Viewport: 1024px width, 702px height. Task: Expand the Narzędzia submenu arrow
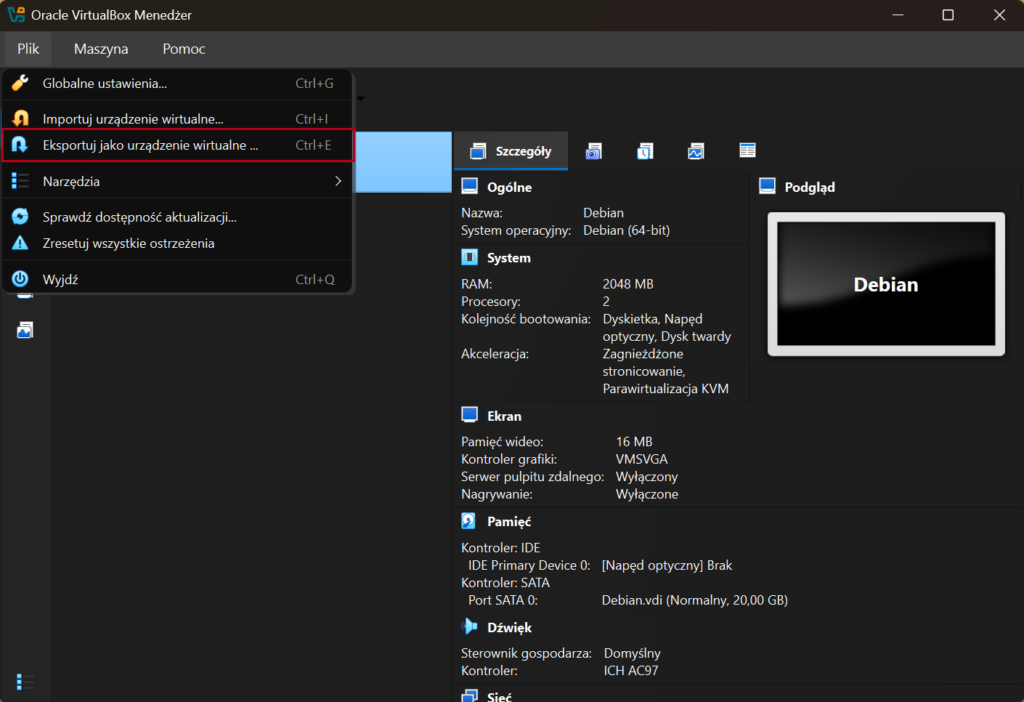(338, 181)
